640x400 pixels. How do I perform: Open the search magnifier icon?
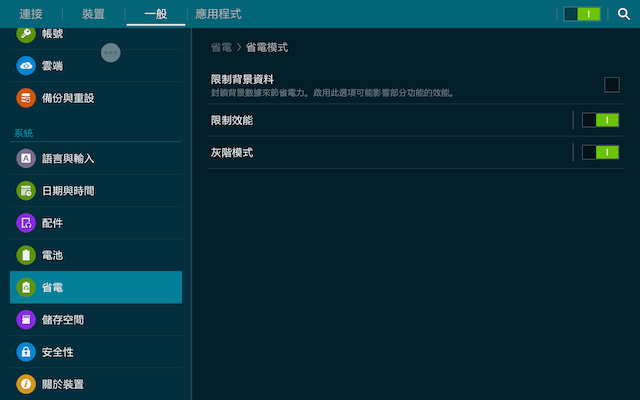click(x=623, y=14)
